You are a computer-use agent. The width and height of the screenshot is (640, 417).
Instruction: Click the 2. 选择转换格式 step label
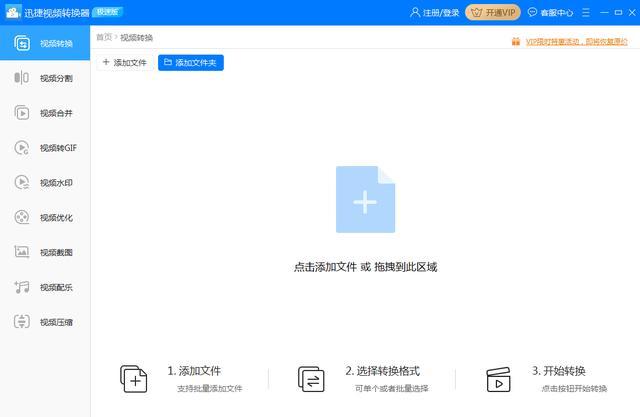tap(382, 370)
